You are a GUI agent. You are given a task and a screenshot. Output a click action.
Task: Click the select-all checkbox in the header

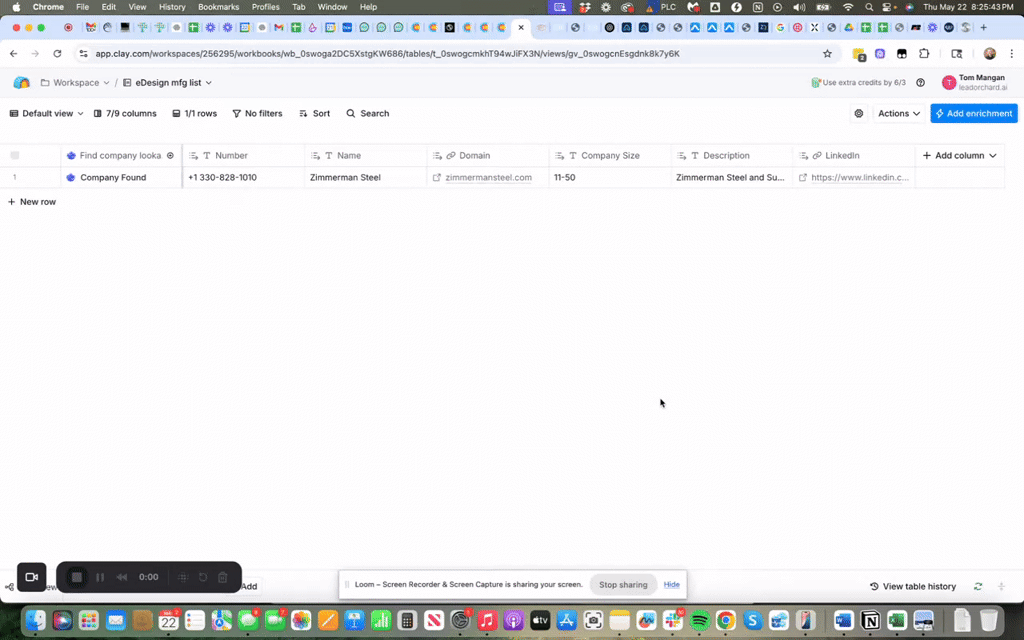coord(14,155)
